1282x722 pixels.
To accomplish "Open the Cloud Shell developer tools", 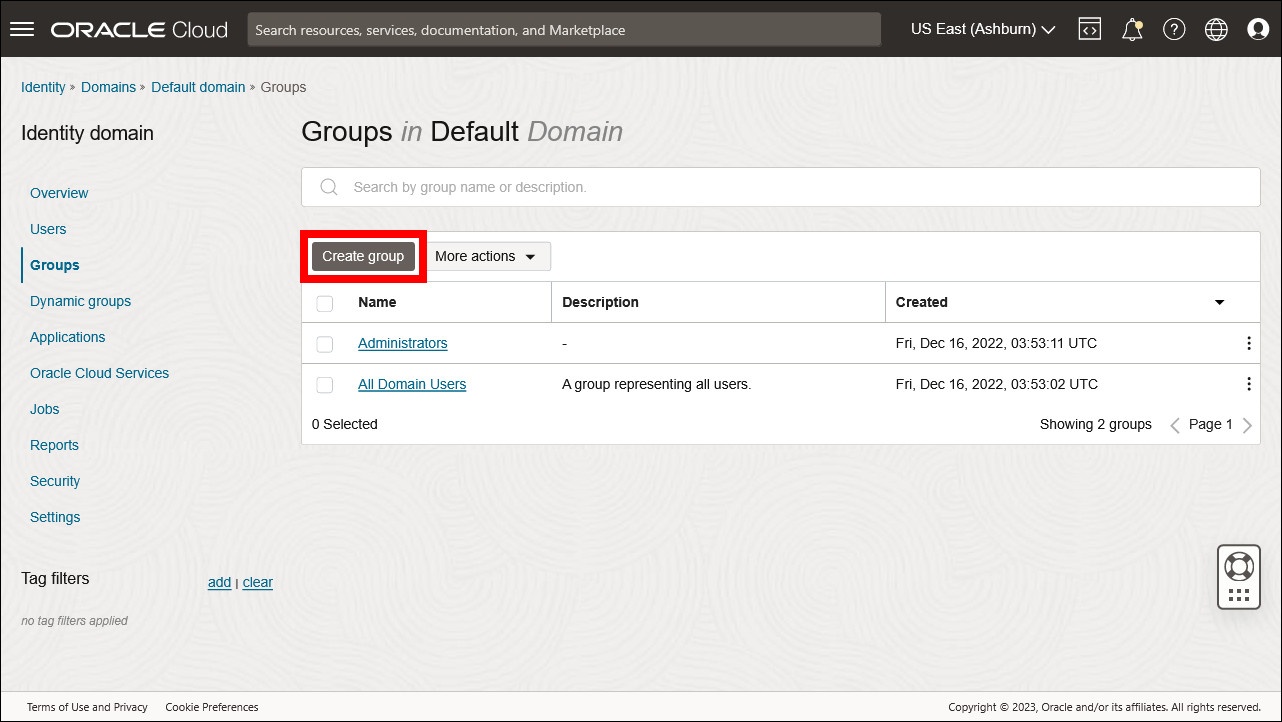I will [x=1089, y=28].
